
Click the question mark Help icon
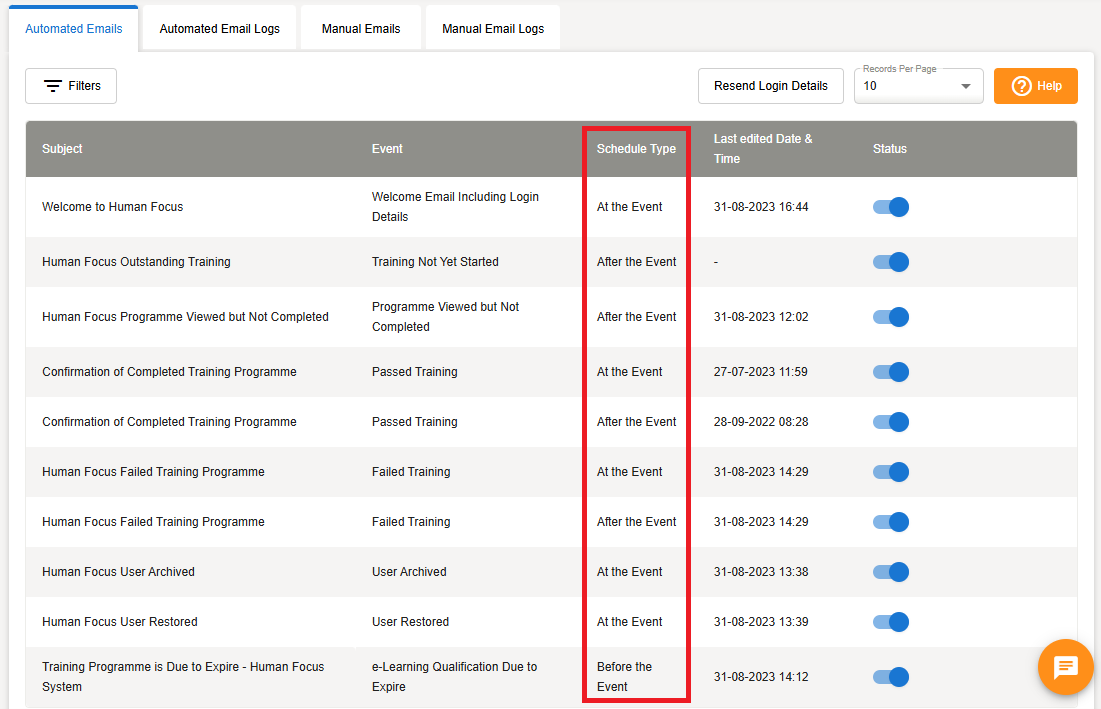click(x=1021, y=86)
